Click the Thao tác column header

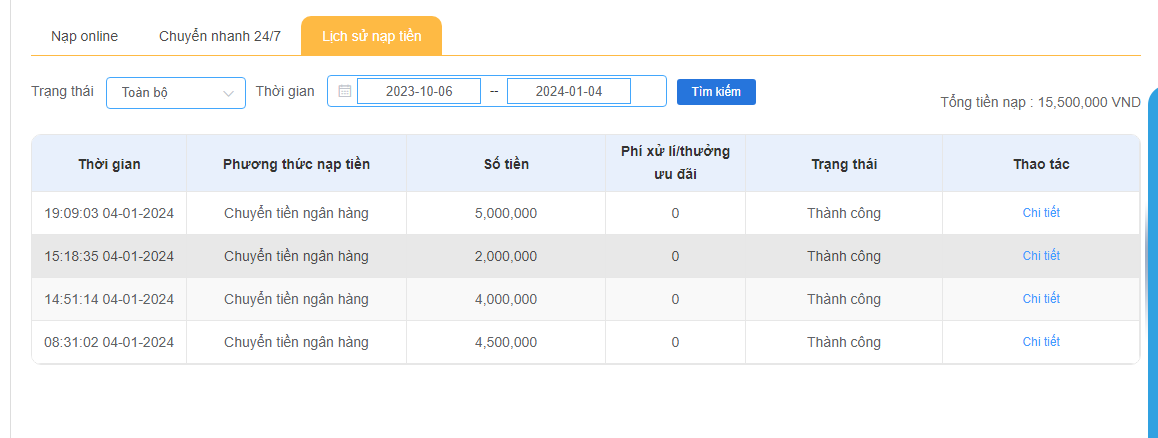point(1040,164)
